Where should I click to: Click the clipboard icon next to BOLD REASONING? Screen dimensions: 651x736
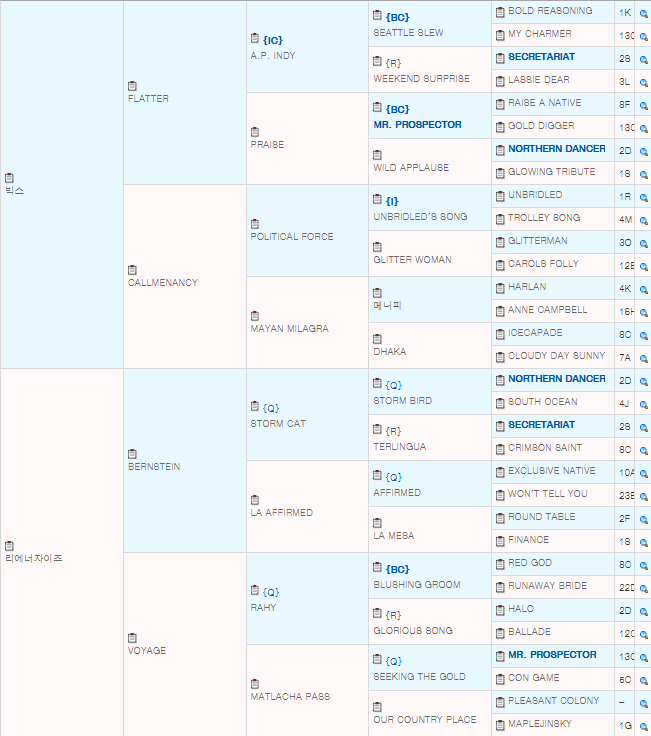[500, 11]
